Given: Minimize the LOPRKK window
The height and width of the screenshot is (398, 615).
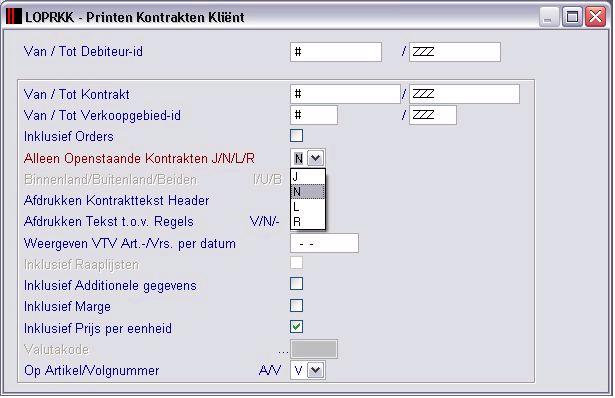Looking at the screenshot, I should tap(548, 17).
